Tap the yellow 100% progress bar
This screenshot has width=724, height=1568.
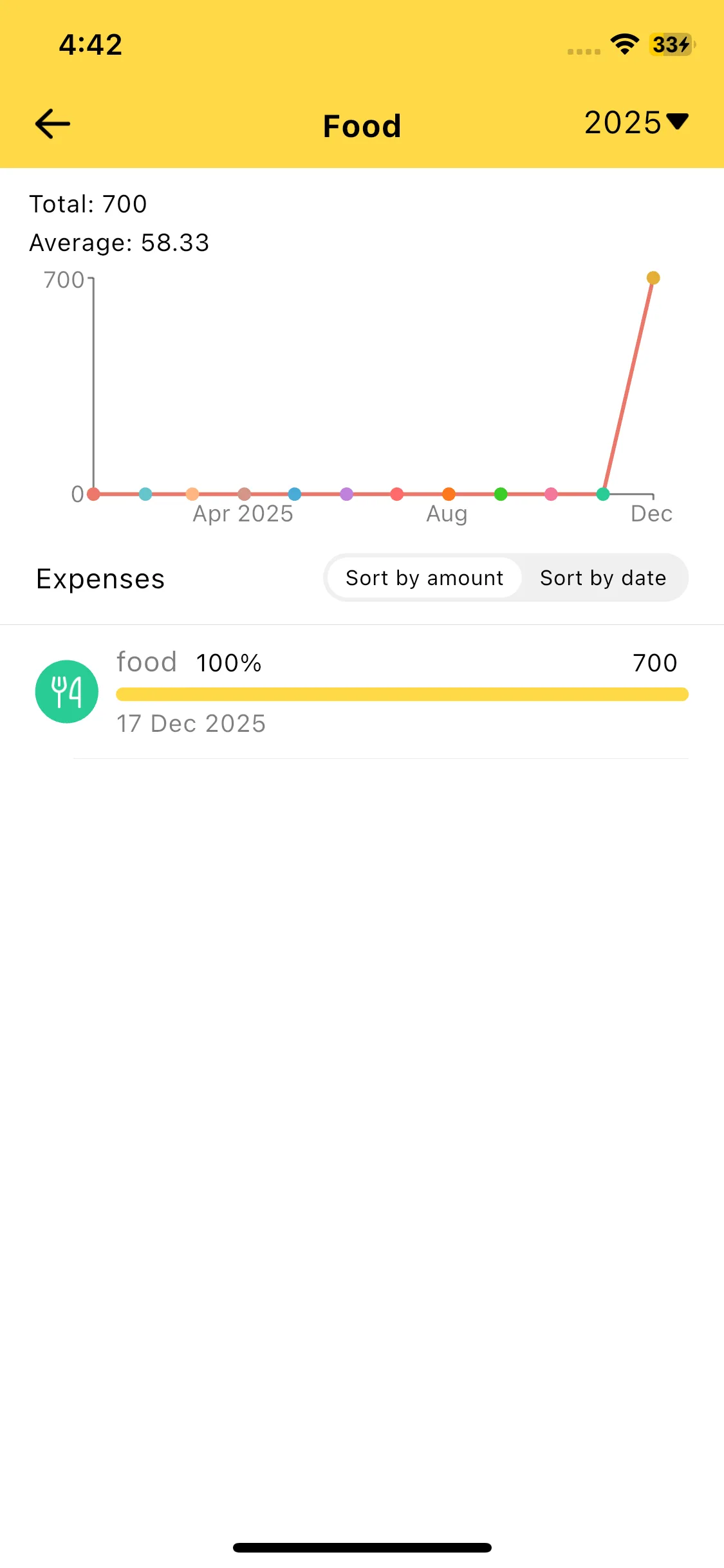coord(402,694)
